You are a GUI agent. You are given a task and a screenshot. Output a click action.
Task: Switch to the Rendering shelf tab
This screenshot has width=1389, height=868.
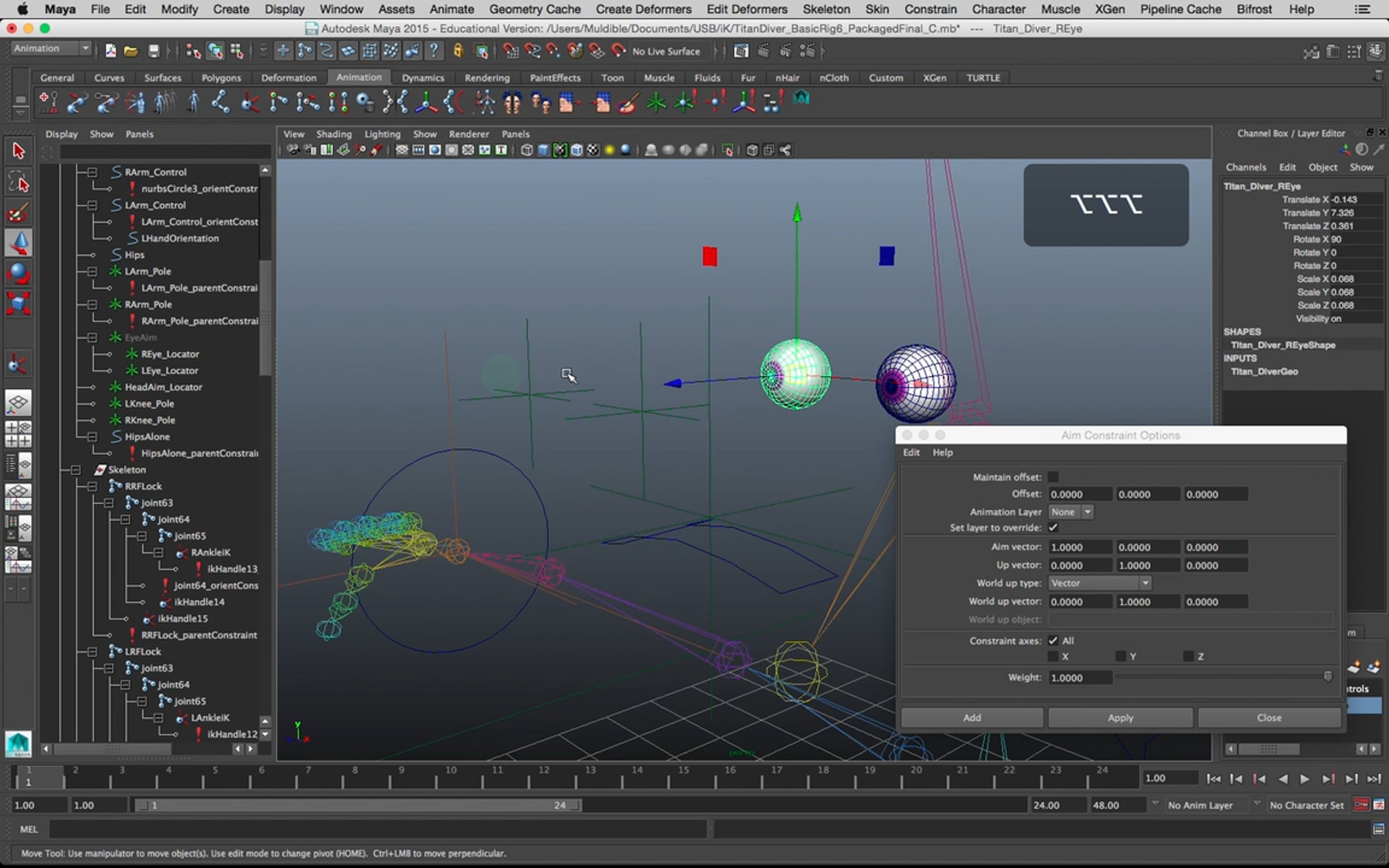(487, 78)
